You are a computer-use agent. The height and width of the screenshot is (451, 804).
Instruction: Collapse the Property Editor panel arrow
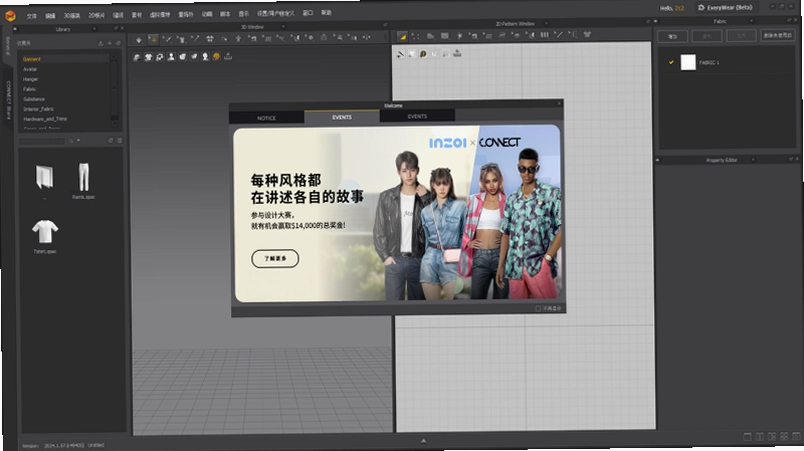tap(657, 160)
